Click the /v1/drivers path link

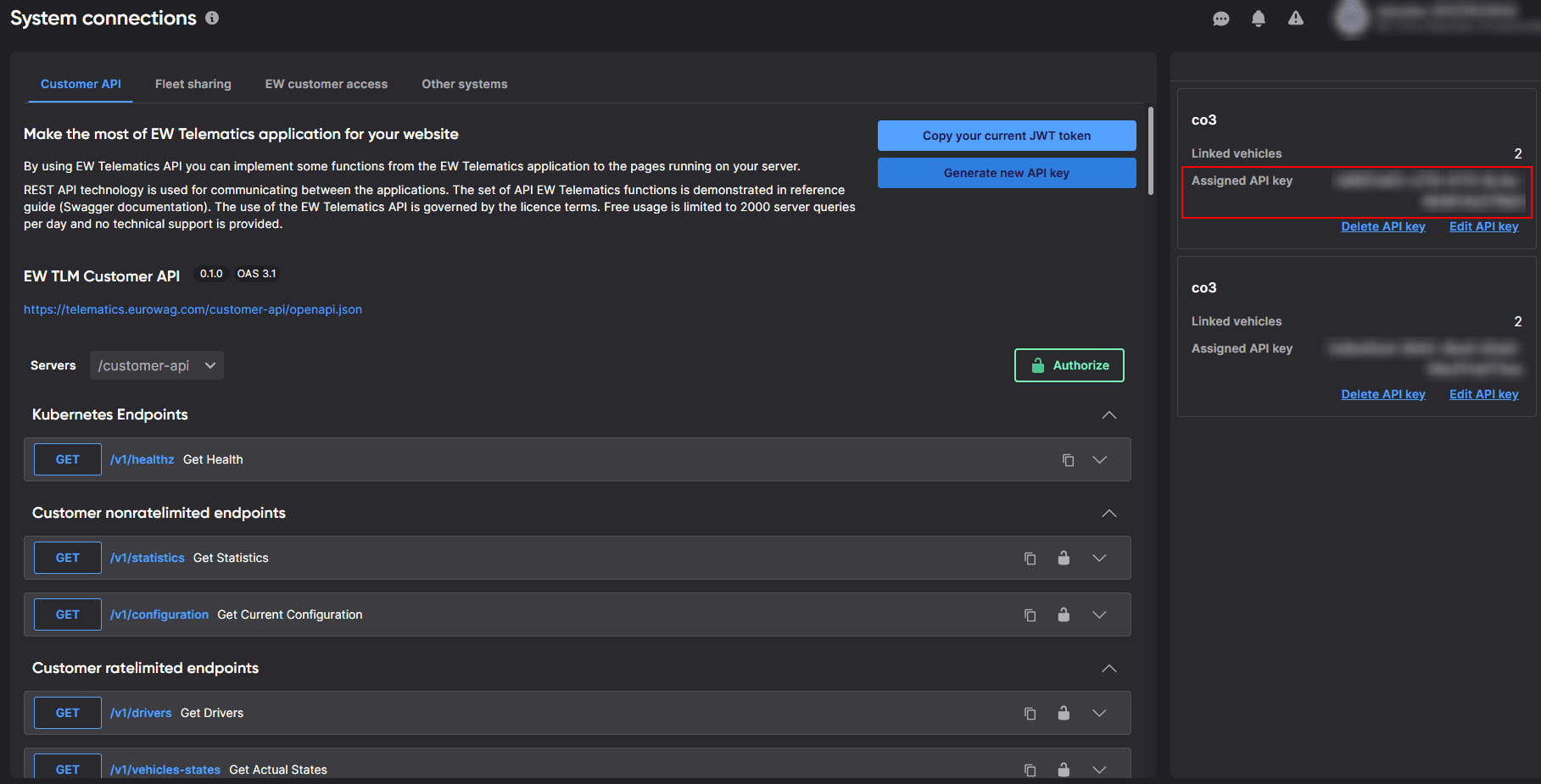[141, 713]
